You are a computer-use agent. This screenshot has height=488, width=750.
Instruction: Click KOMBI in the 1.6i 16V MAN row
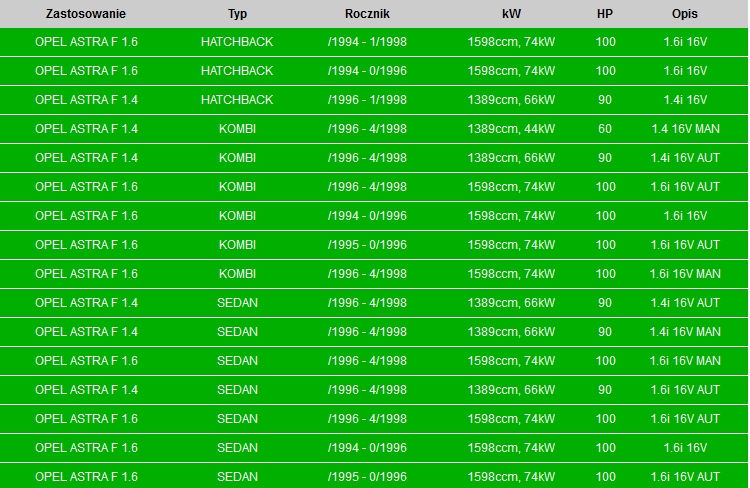[237, 274]
